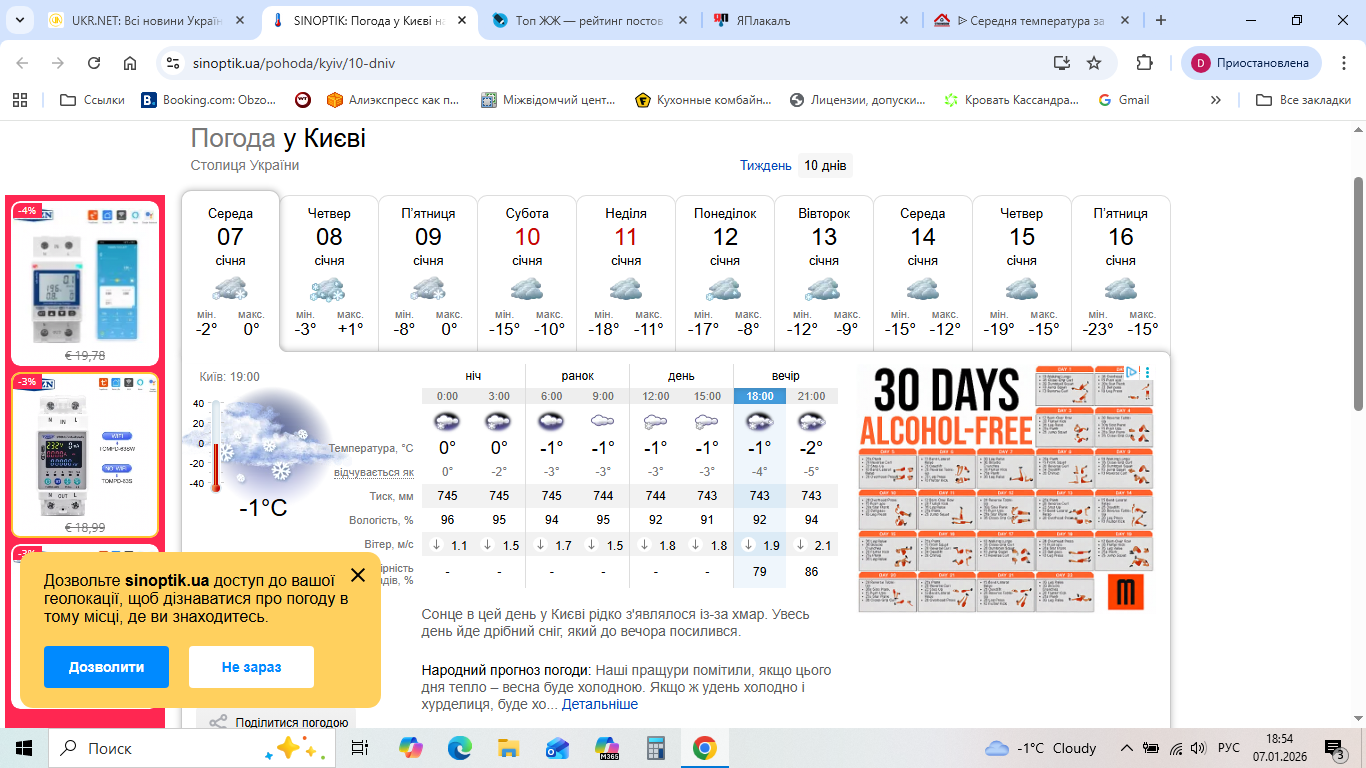Select the Субота 10 січня day tab

point(527,273)
